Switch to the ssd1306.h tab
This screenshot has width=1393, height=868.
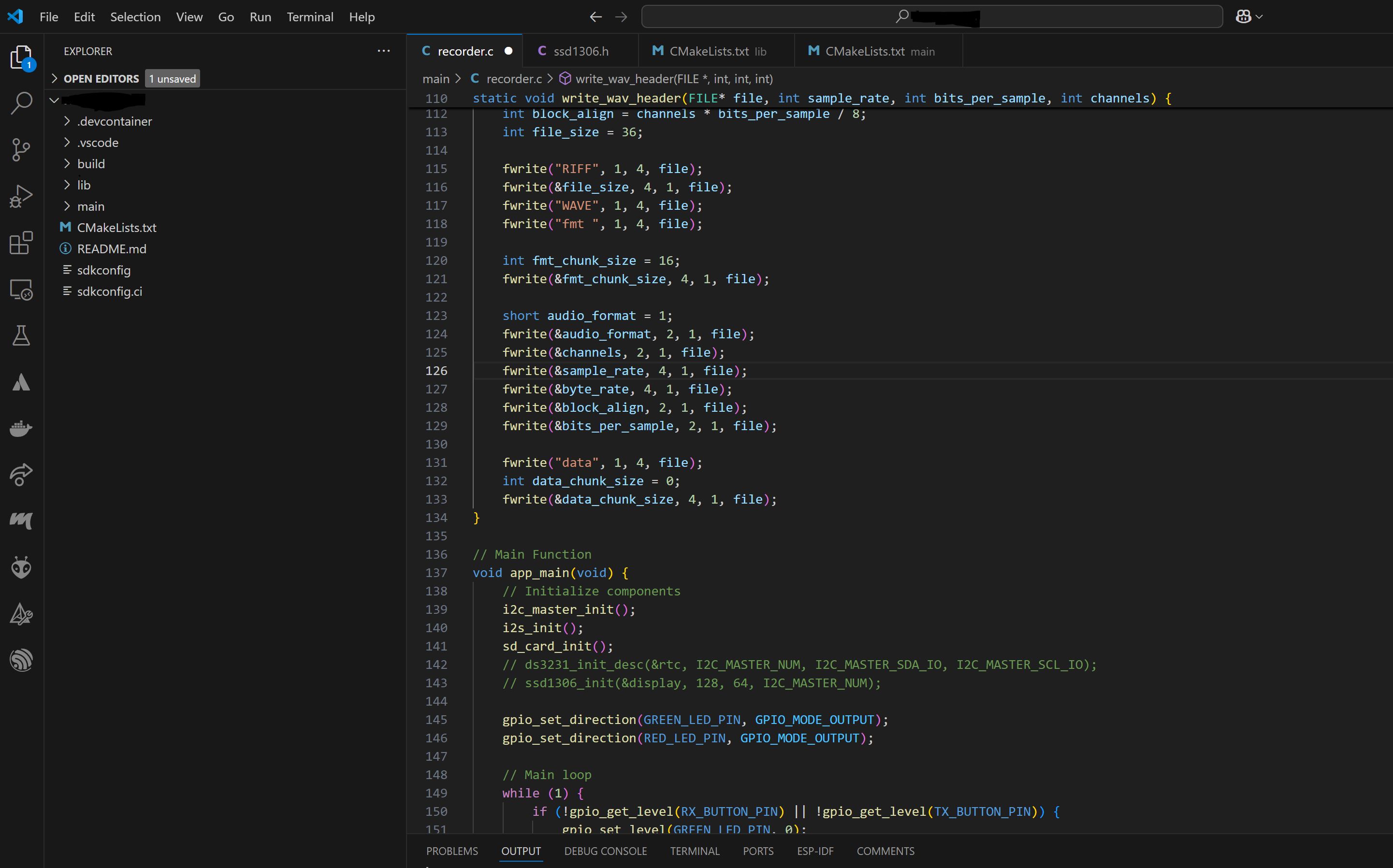coord(580,51)
